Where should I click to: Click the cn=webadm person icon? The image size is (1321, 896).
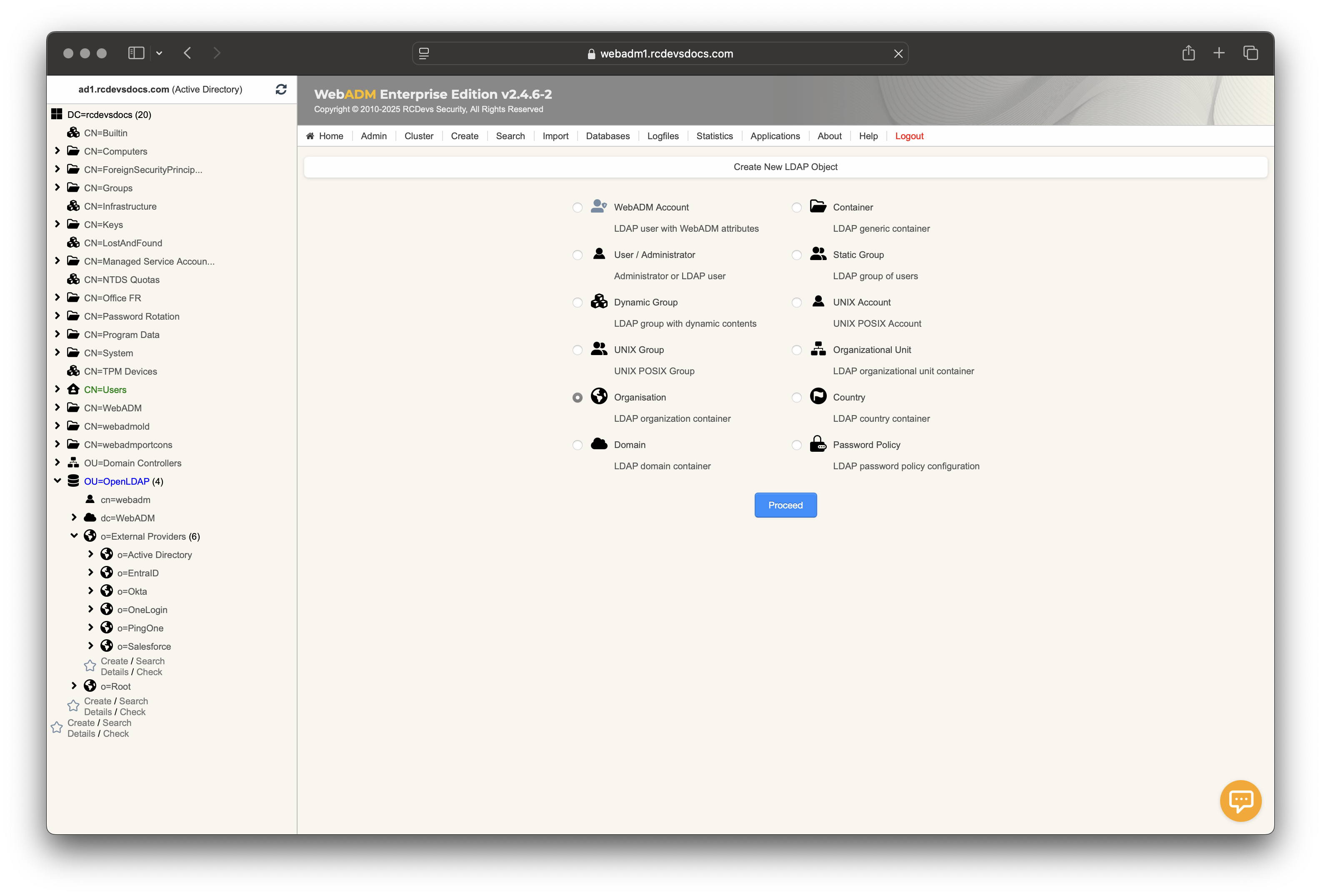click(x=90, y=499)
